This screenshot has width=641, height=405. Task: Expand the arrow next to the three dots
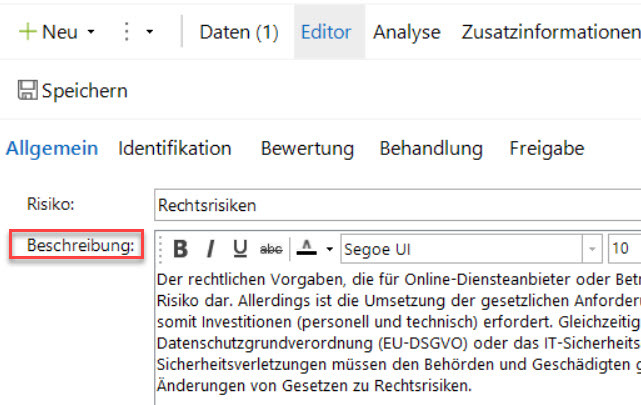(150, 32)
